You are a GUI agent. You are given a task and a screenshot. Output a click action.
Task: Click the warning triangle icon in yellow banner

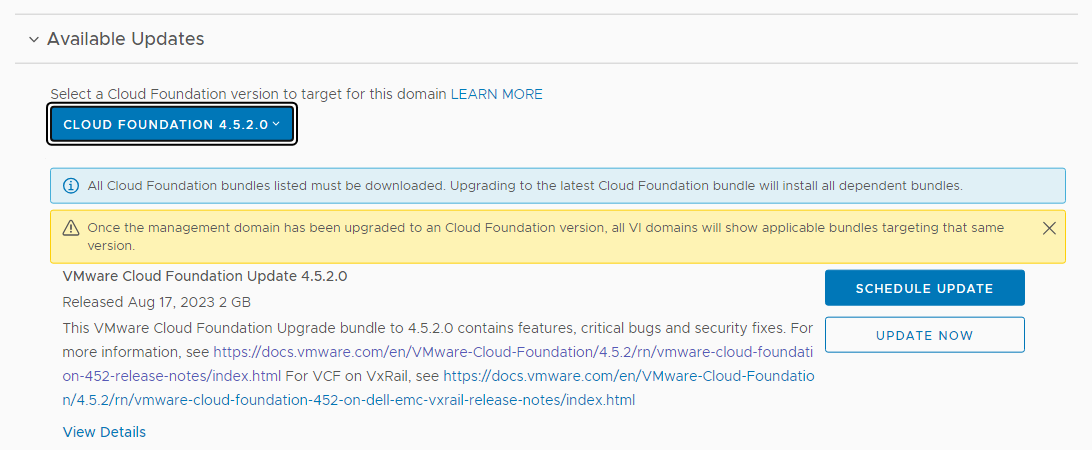point(71,228)
